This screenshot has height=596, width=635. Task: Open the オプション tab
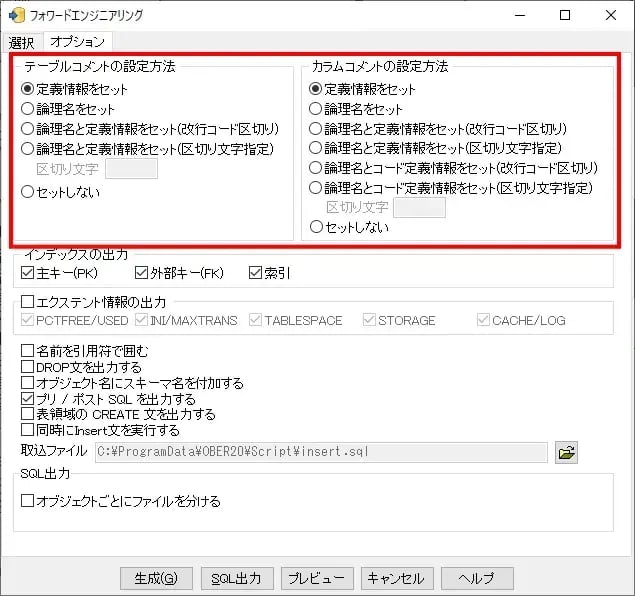(77, 42)
